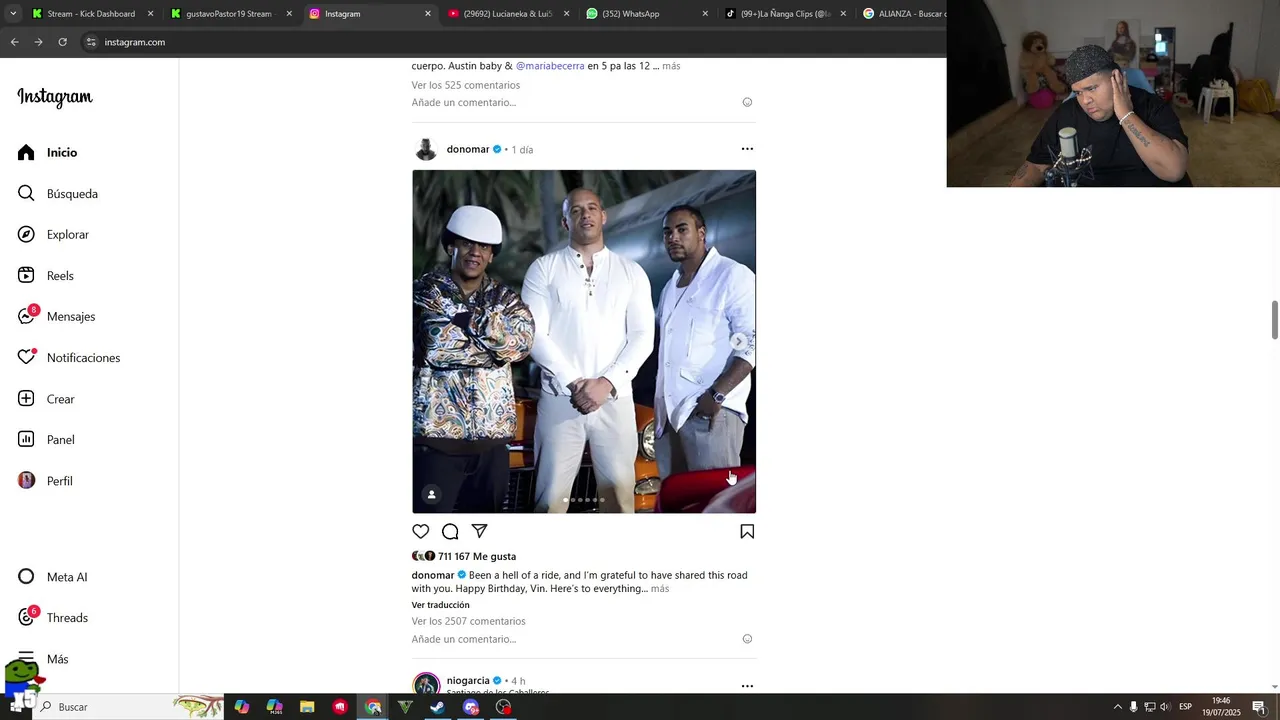Open Notificaciones panel
This screenshot has height=720, width=1280.
(69, 357)
